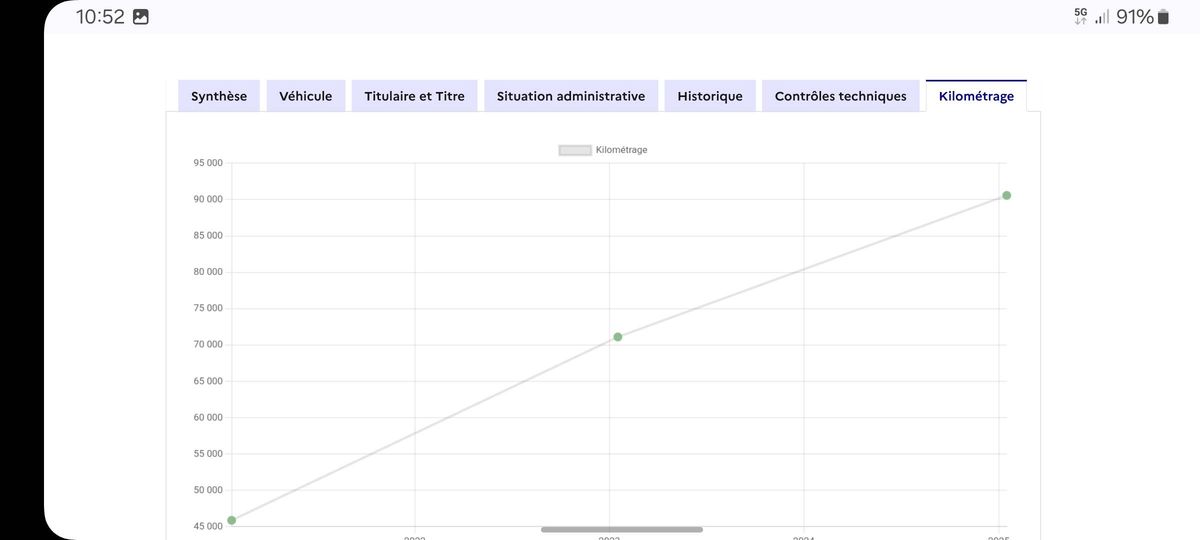Select the data point near 71 000 km

click(x=618, y=337)
